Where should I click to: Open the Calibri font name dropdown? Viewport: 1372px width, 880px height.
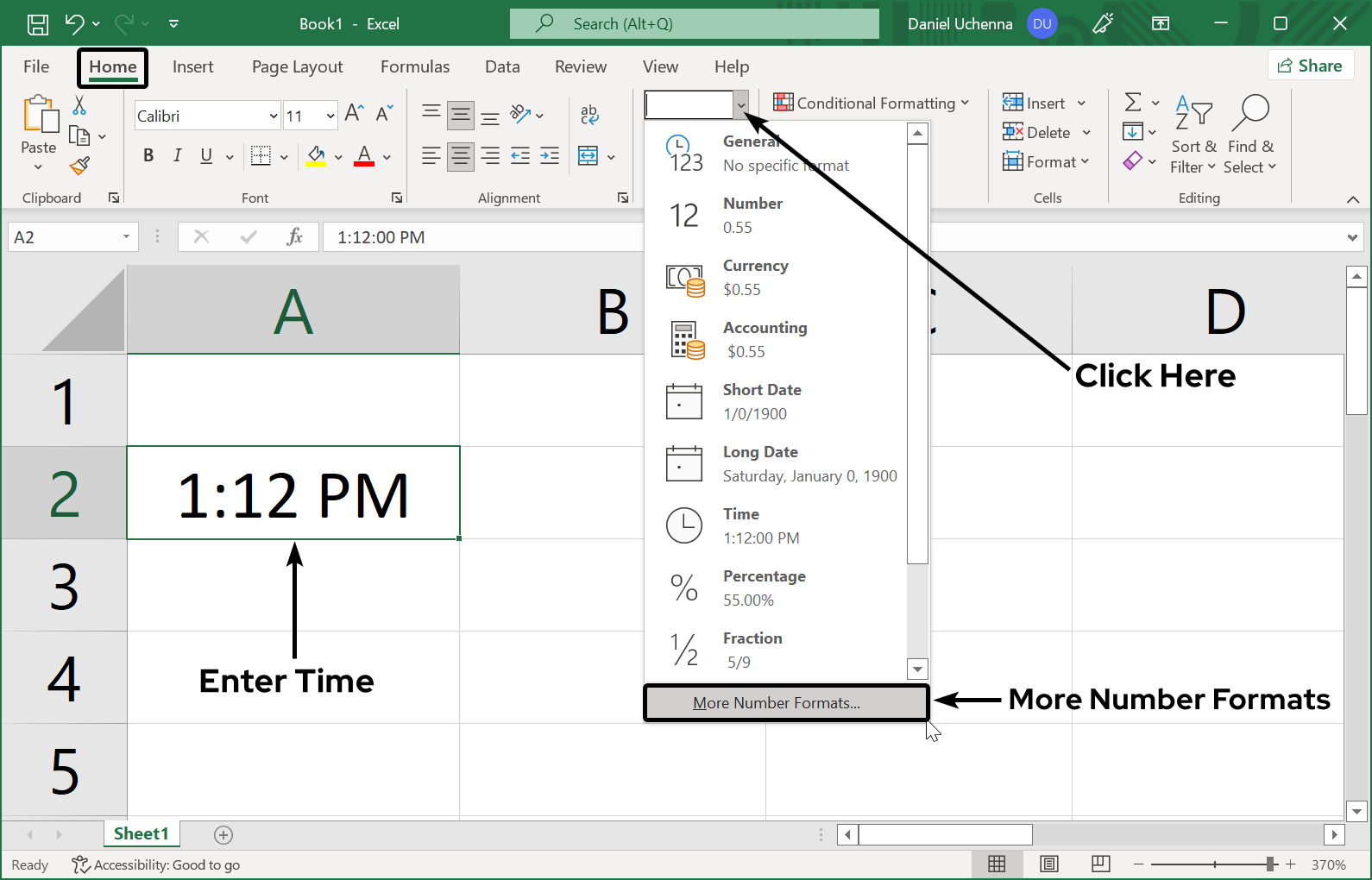[273, 116]
